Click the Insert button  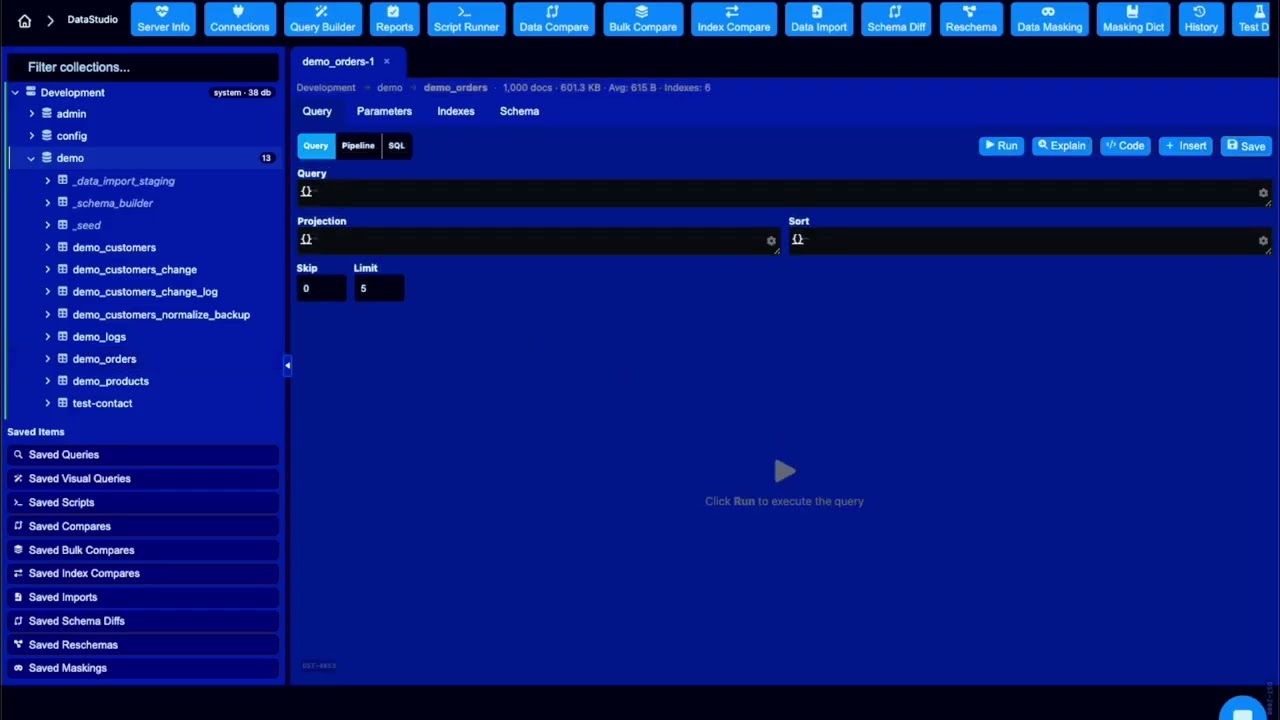coord(1186,146)
